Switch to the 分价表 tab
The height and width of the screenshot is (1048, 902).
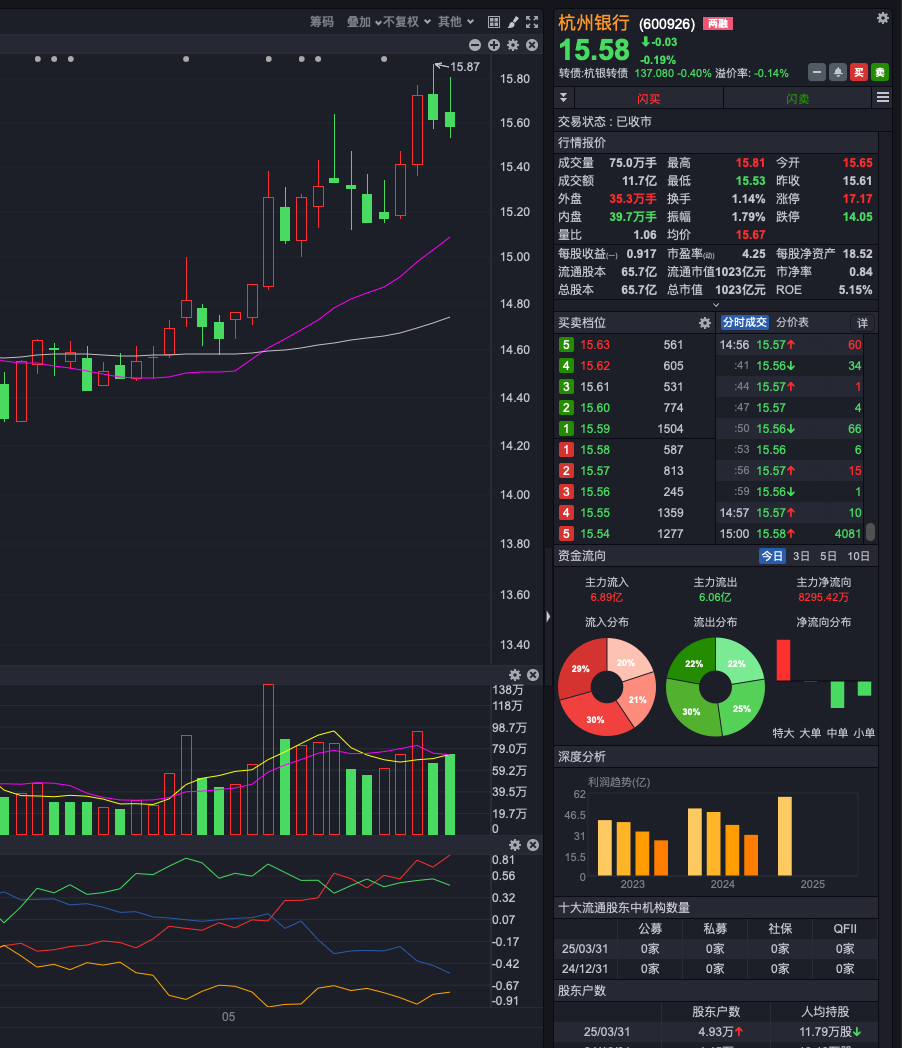click(792, 322)
